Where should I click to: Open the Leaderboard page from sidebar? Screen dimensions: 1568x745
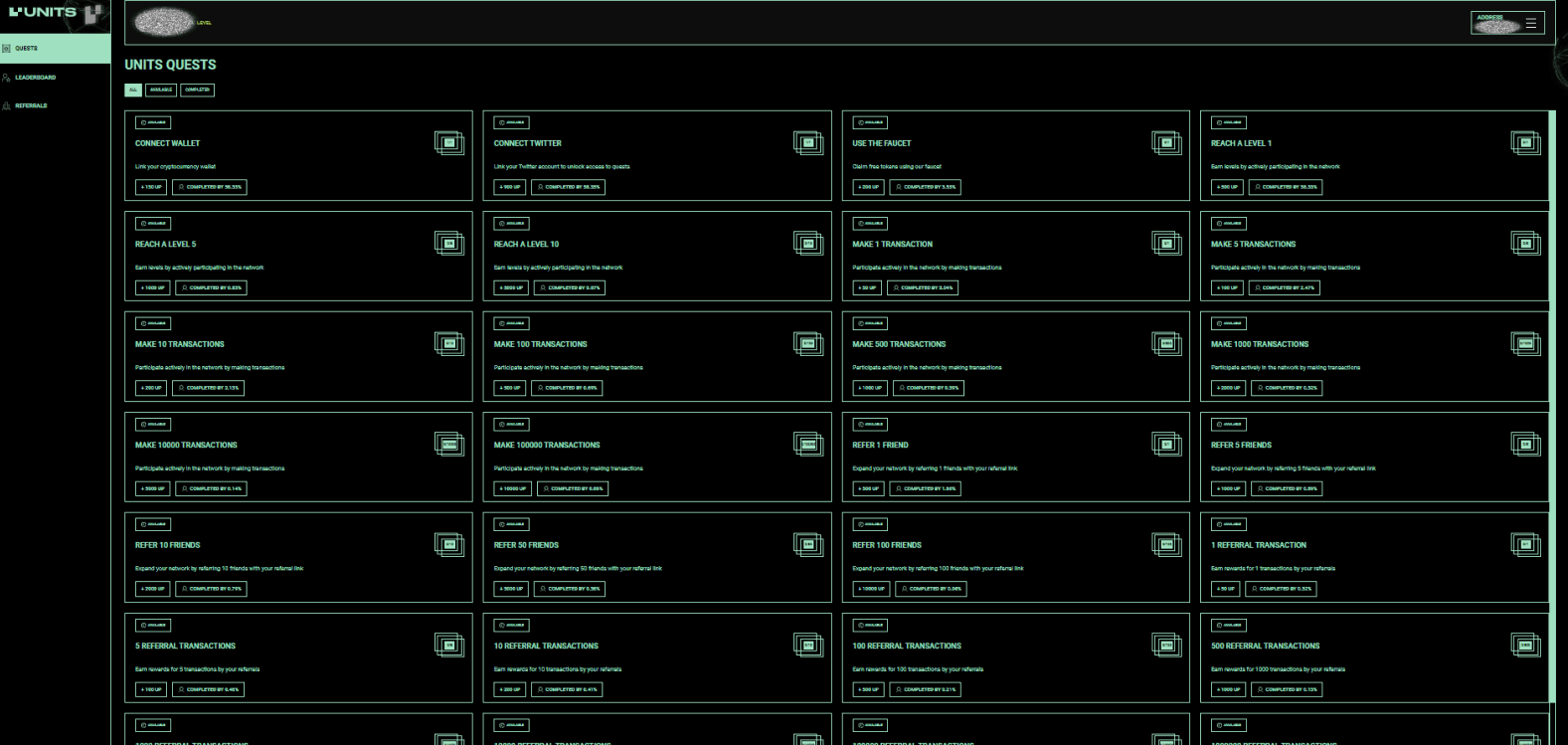pyautogui.click(x=35, y=77)
